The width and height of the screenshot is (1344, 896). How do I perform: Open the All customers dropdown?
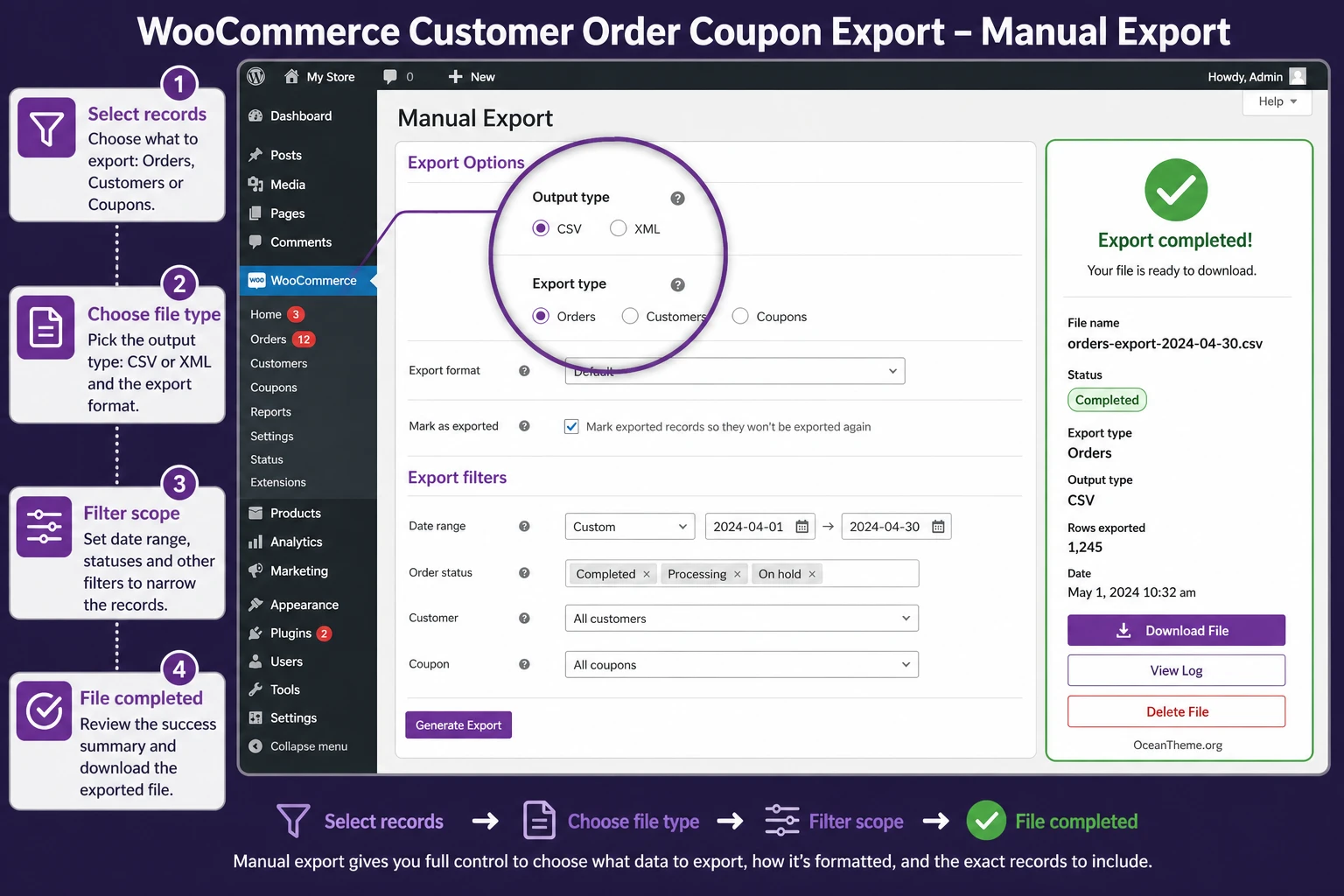click(742, 618)
